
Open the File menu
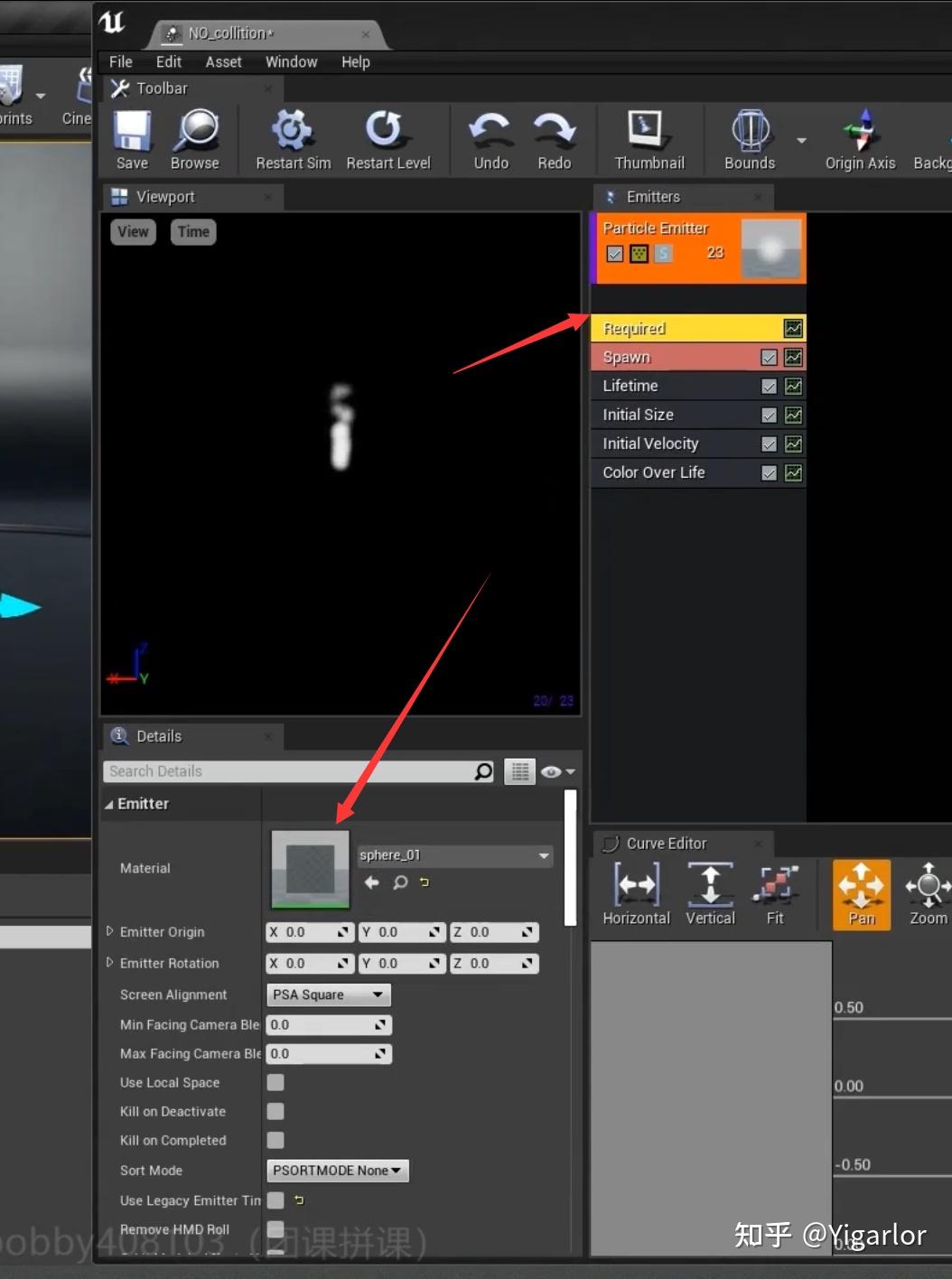click(x=121, y=61)
